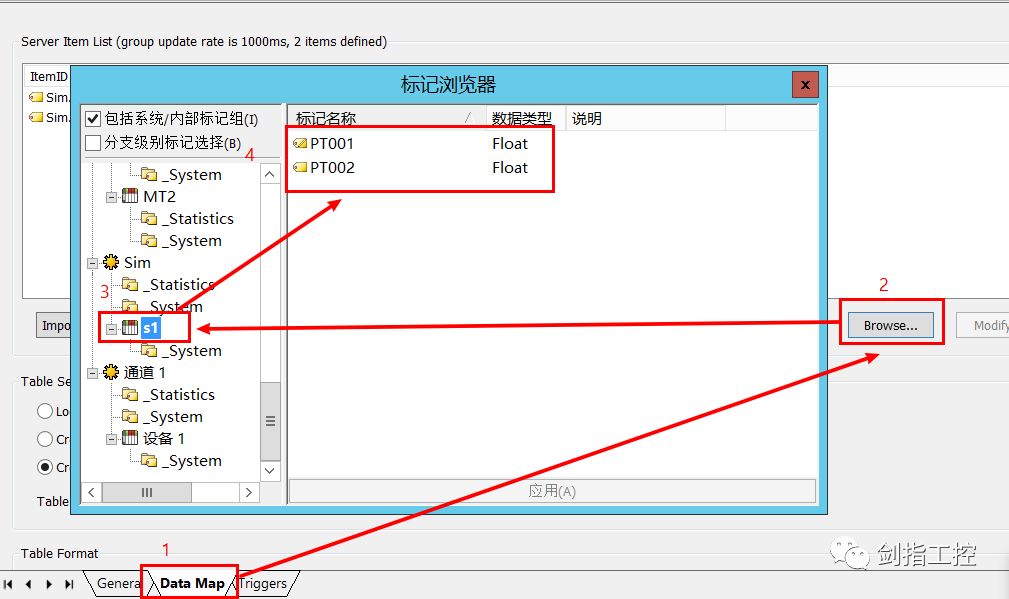This screenshot has width=1009, height=599.
Task: Close the 标记浏览器 dialog
Action: click(805, 85)
